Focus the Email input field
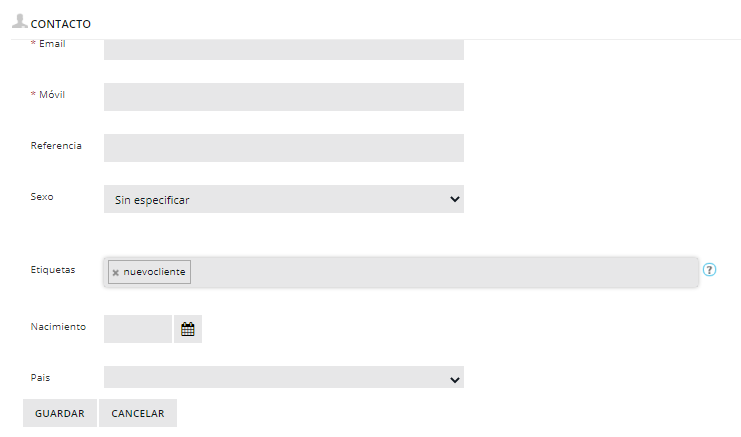Image resolution: width=741 pixels, height=437 pixels. [x=283, y=49]
